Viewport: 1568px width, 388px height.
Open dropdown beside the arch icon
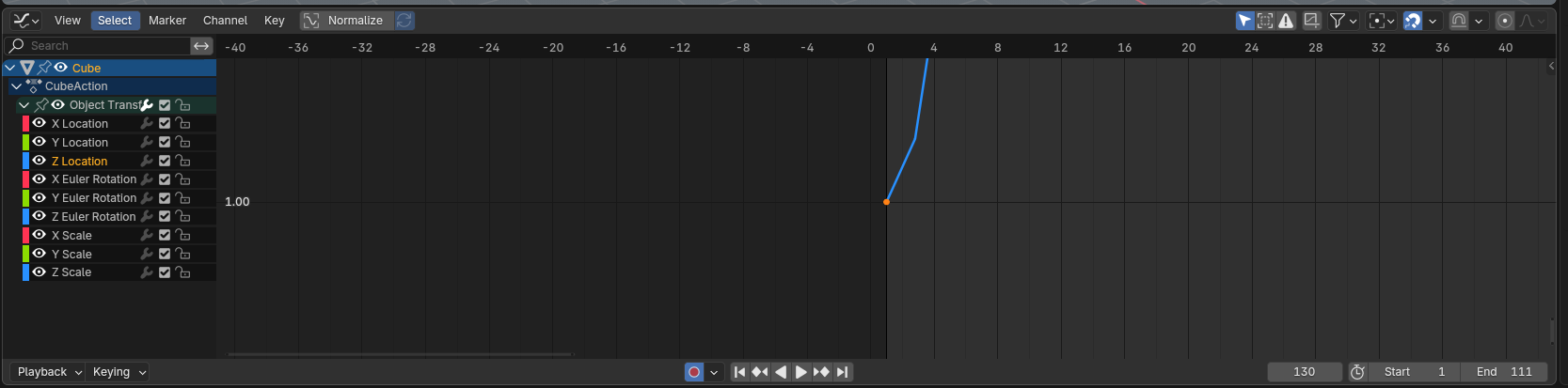(1479, 21)
